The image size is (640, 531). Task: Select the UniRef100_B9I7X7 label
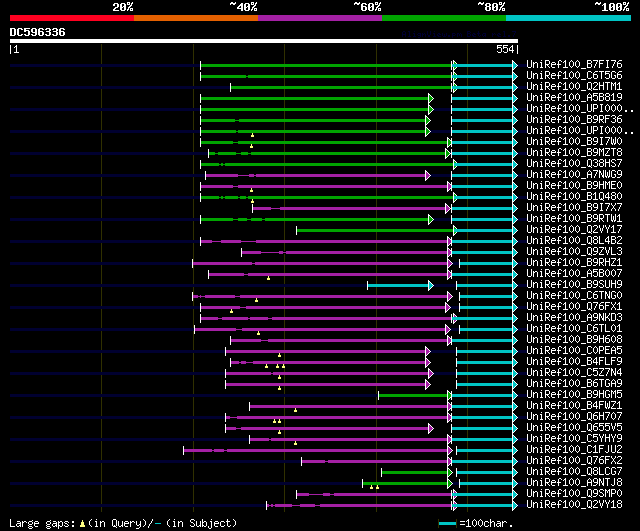click(574, 208)
